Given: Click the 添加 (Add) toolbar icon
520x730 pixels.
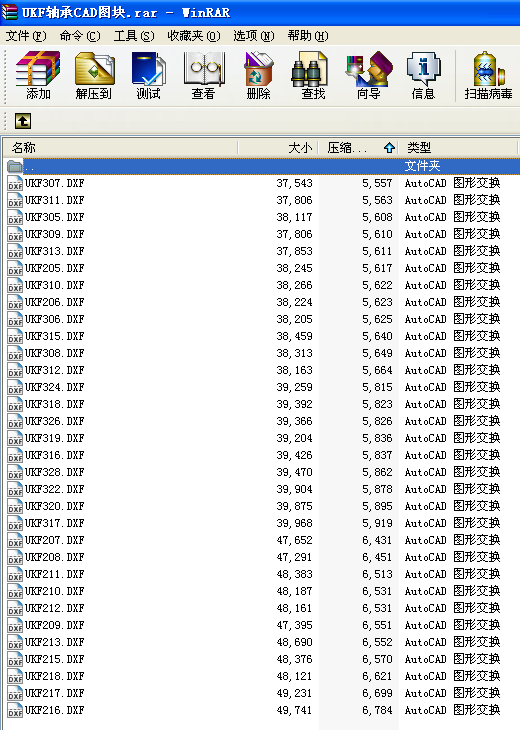Looking at the screenshot, I should [38, 75].
